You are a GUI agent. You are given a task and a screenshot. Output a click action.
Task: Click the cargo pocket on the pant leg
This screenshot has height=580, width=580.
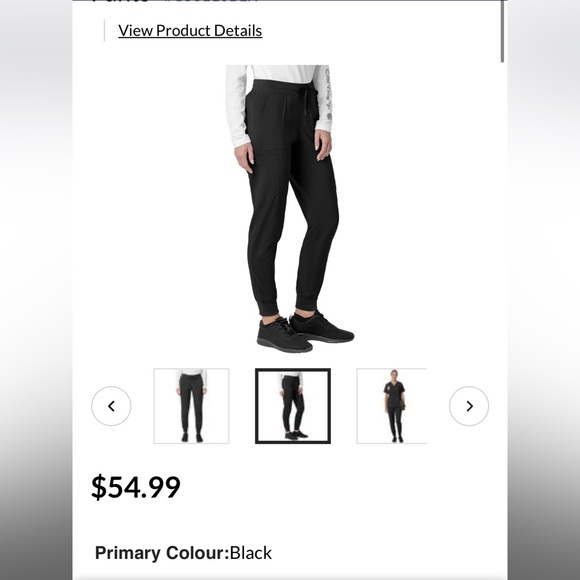tap(267, 174)
